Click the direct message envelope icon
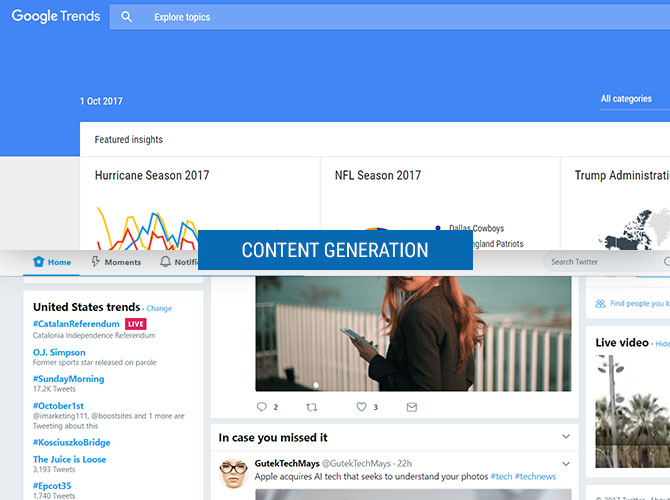This screenshot has height=500, width=670. pos(411,407)
